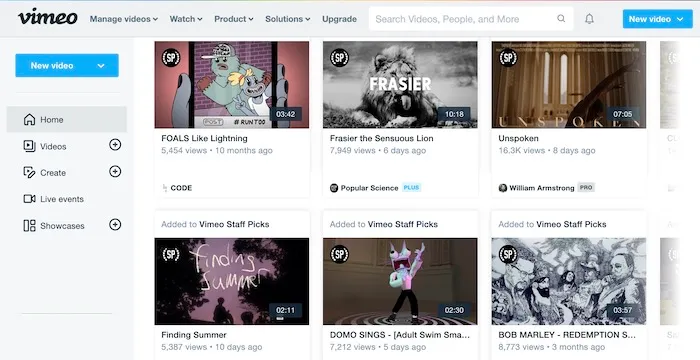Open the Product dropdown

[x=233, y=19]
